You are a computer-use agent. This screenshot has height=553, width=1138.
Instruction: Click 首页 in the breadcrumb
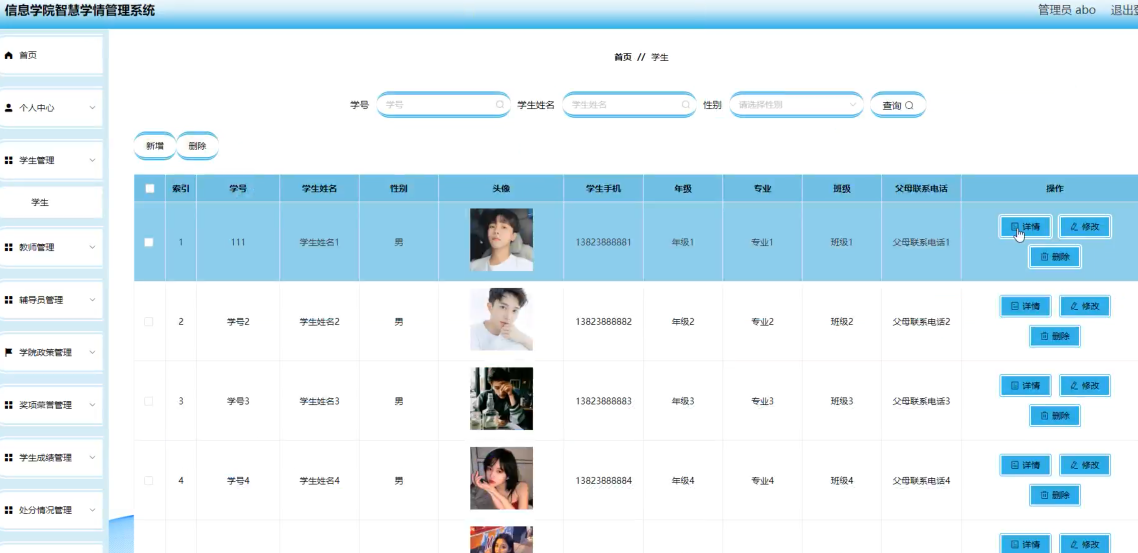623,57
